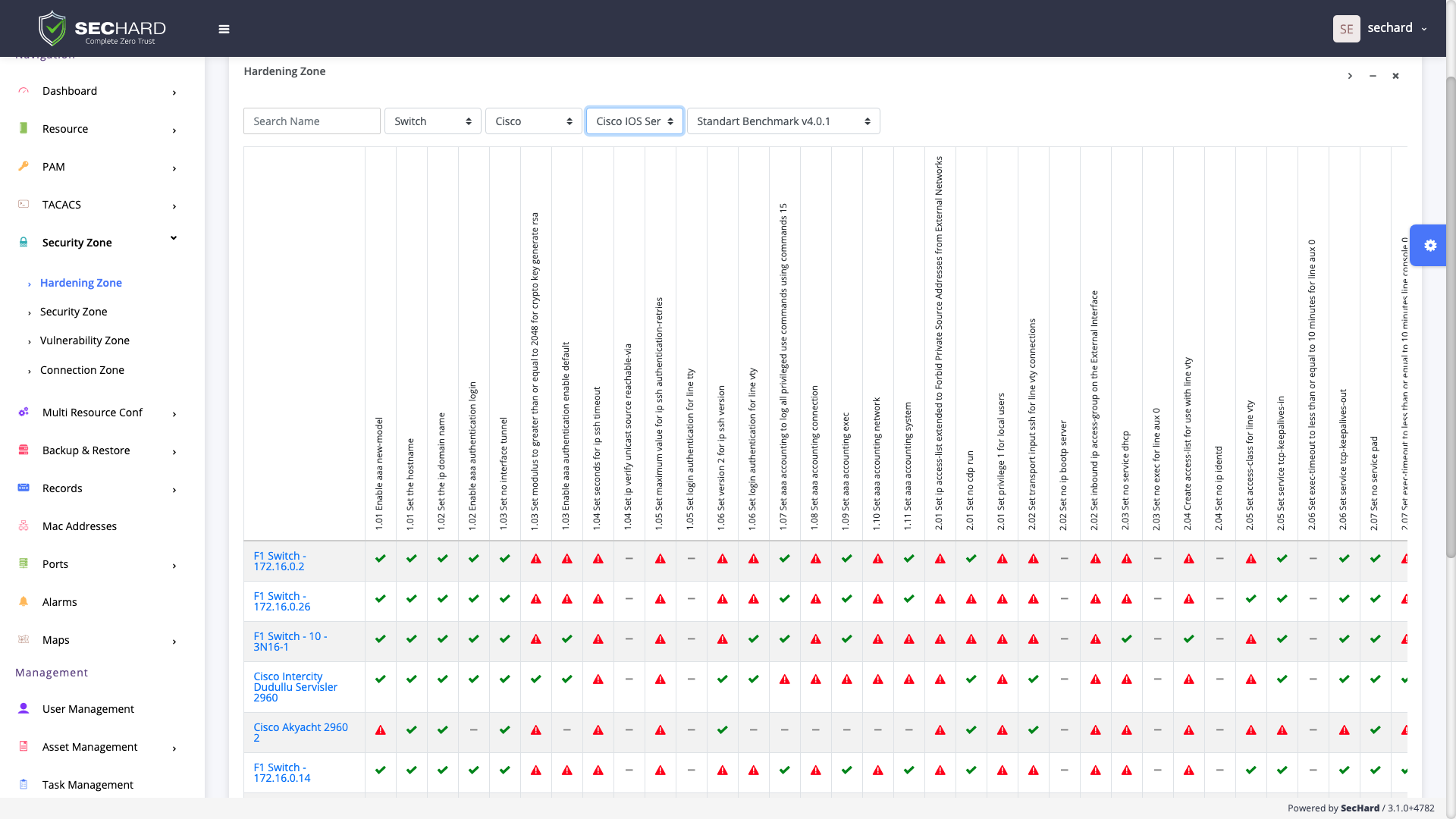The image size is (1456, 819).
Task: Open Cisco Intercity Dudullu Servisler 2960 link
Action: (x=296, y=687)
